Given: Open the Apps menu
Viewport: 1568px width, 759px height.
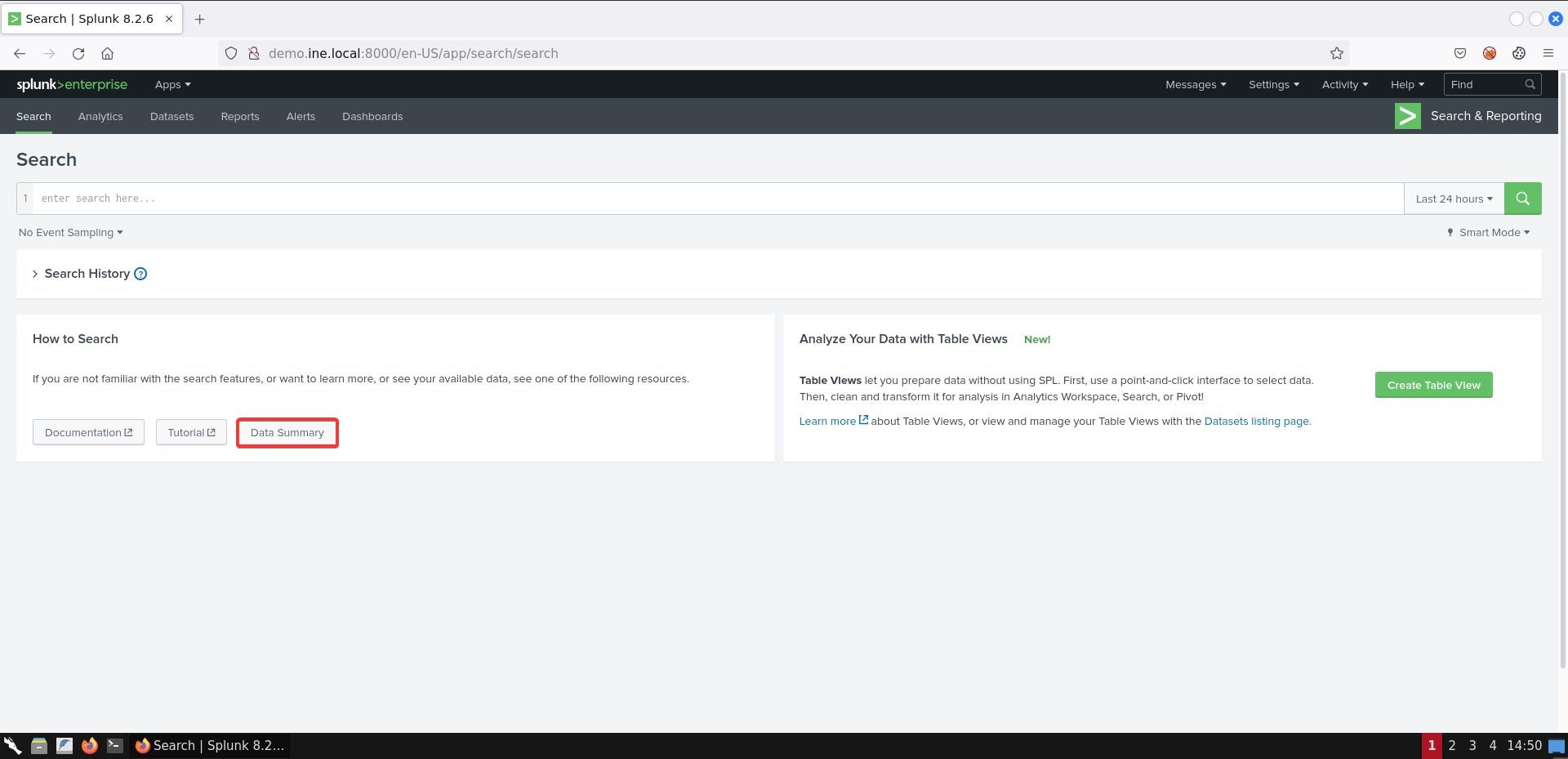Looking at the screenshot, I should [x=172, y=85].
